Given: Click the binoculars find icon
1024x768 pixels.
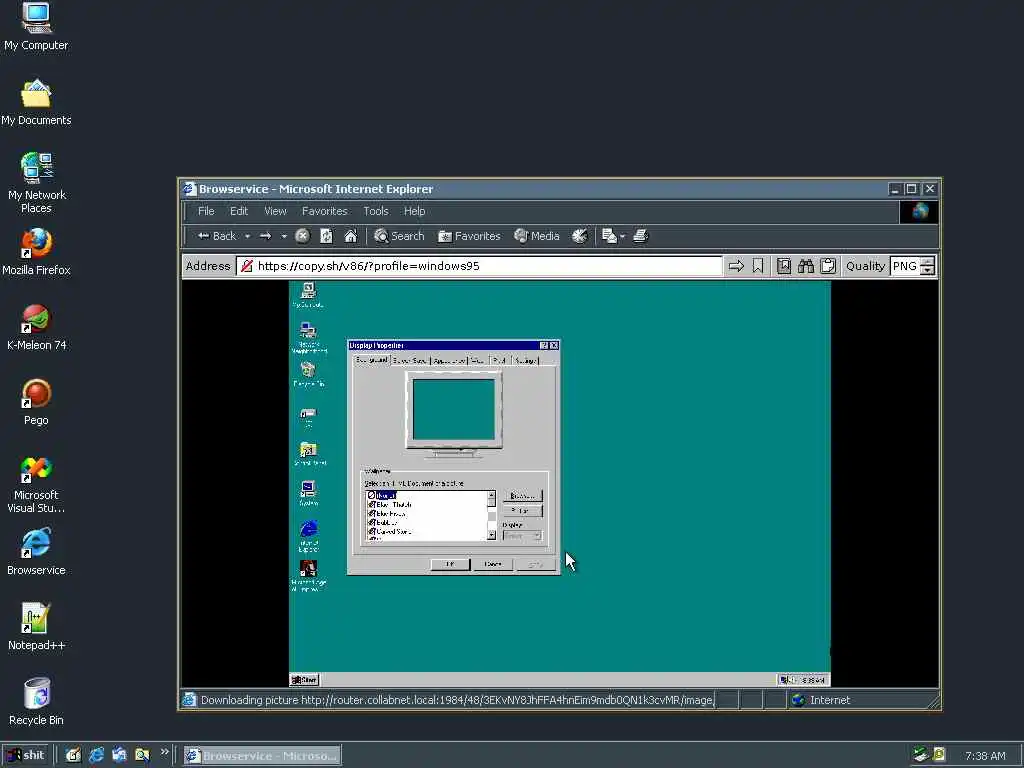Looking at the screenshot, I should 806,266.
